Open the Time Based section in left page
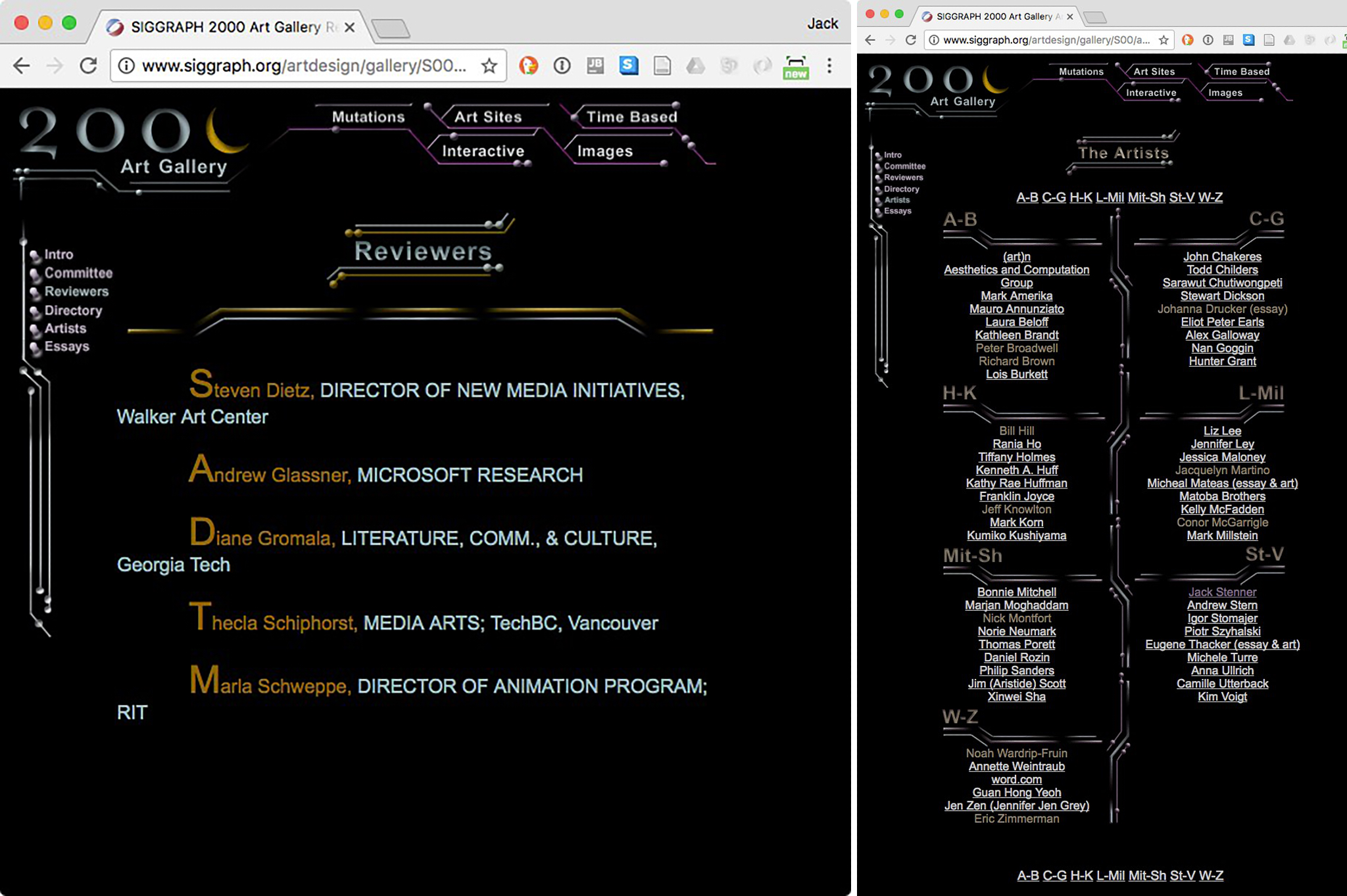The width and height of the screenshot is (1347, 896). tap(631, 117)
